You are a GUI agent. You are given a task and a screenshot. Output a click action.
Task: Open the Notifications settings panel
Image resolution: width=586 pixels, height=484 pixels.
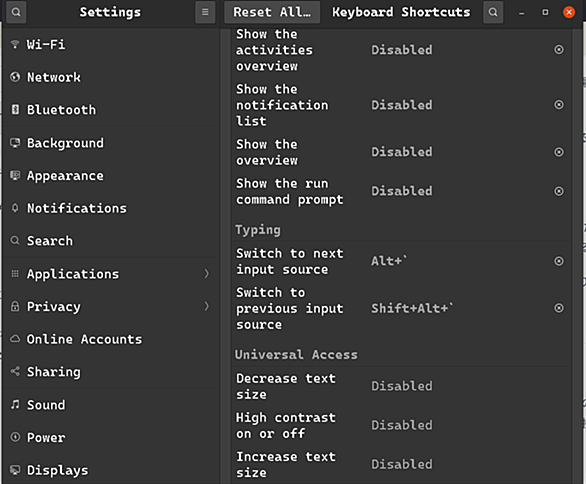pyautogui.click(x=111, y=208)
